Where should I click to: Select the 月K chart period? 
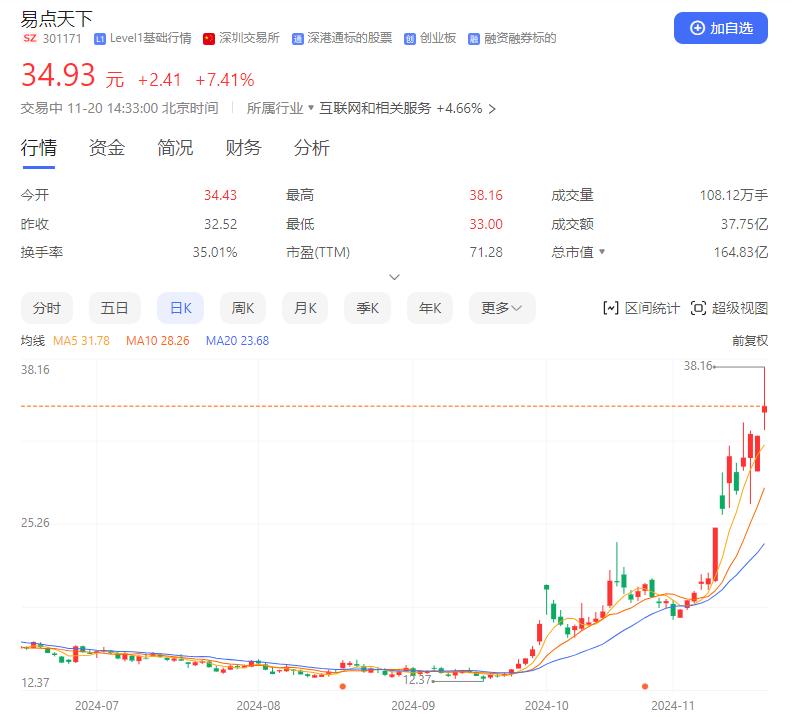pyautogui.click(x=306, y=308)
